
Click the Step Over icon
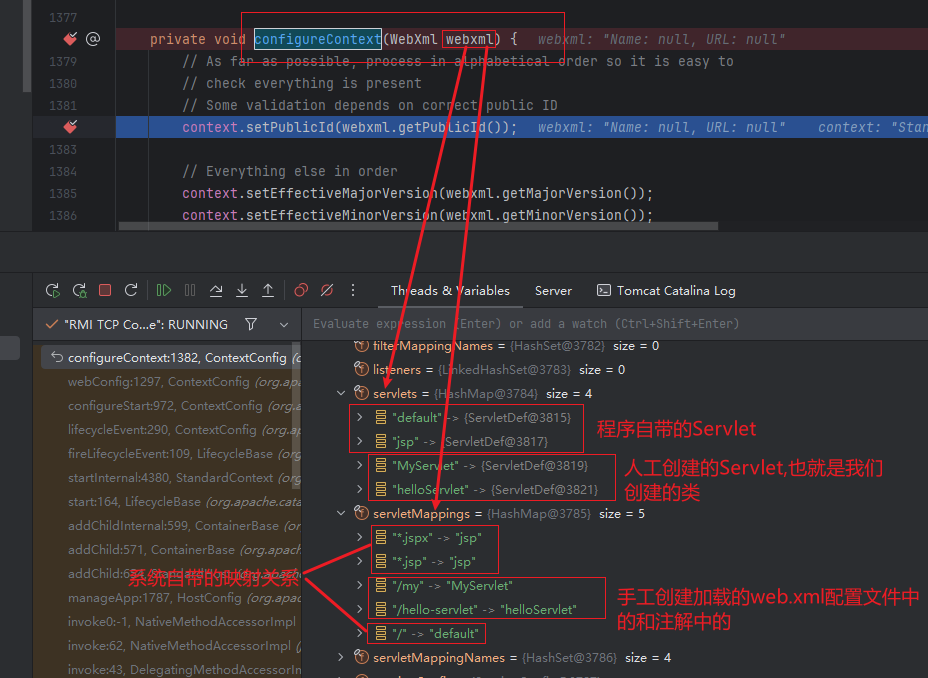(x=216, y=290)
